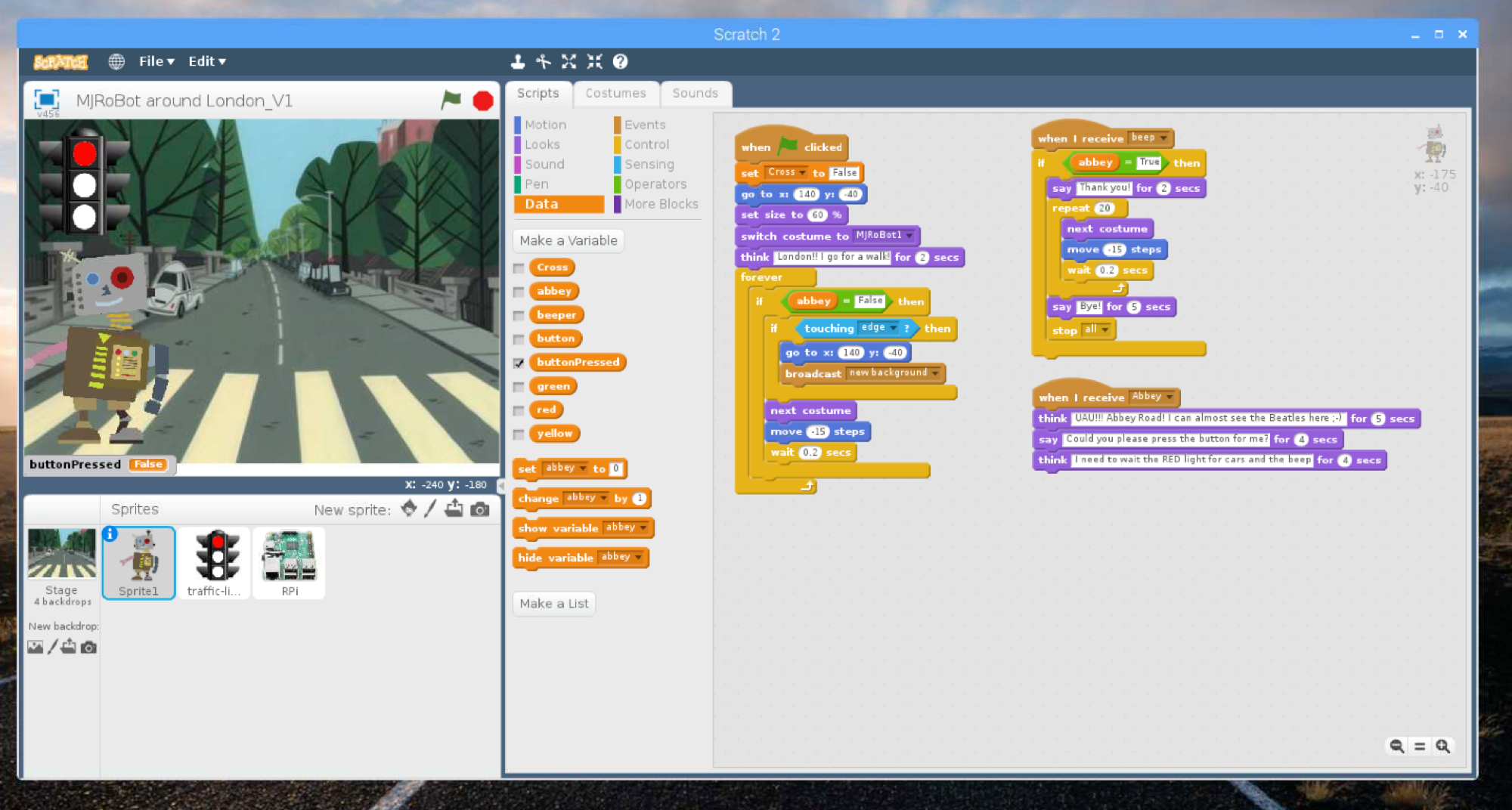Paint a new sprite with the brush icon
1512x810 pixels.
coord(430,509)
